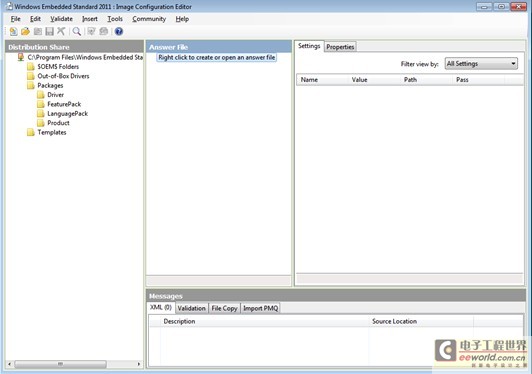
Task: Switch to the File Copy messages tab
Action: click(x=224, y=308)
